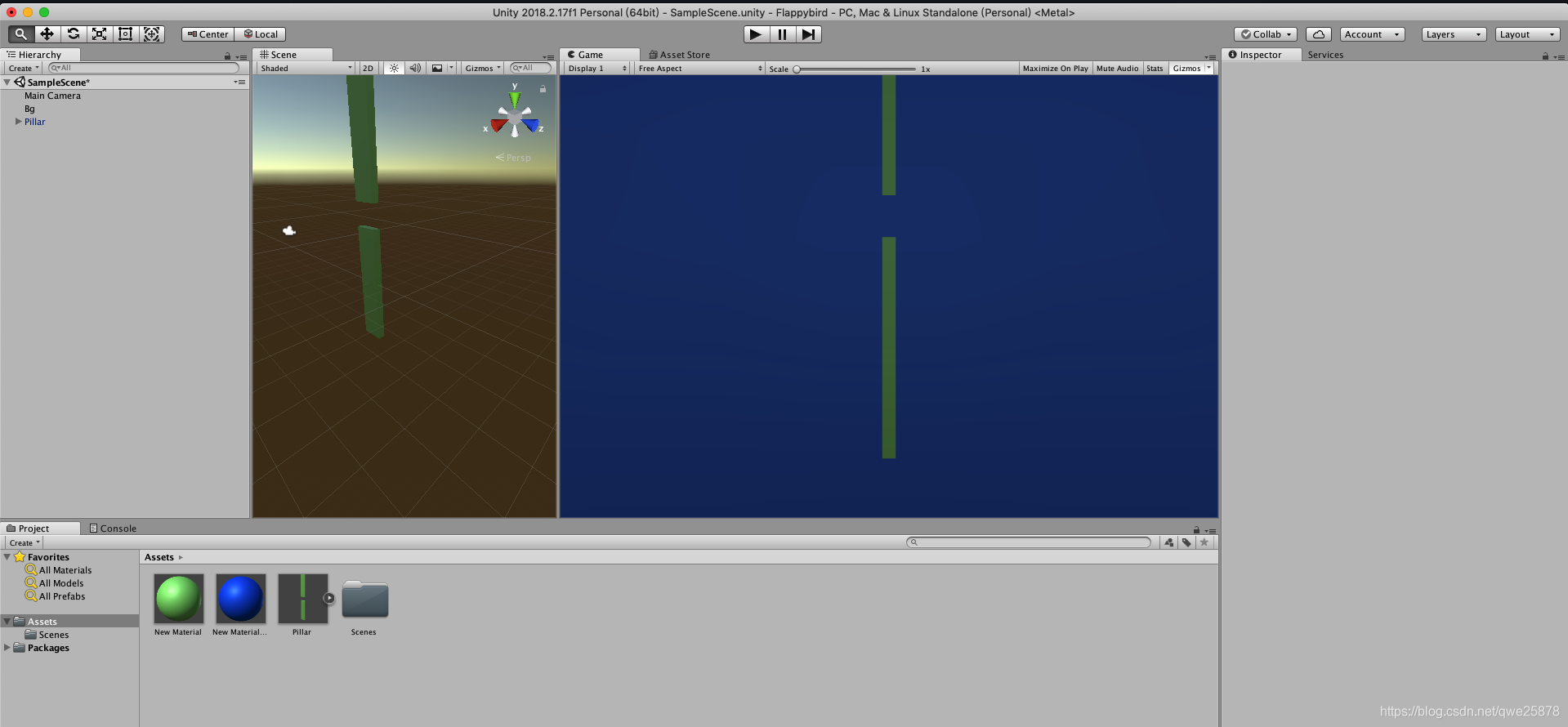Select the Scale tool

coord(99,33)
